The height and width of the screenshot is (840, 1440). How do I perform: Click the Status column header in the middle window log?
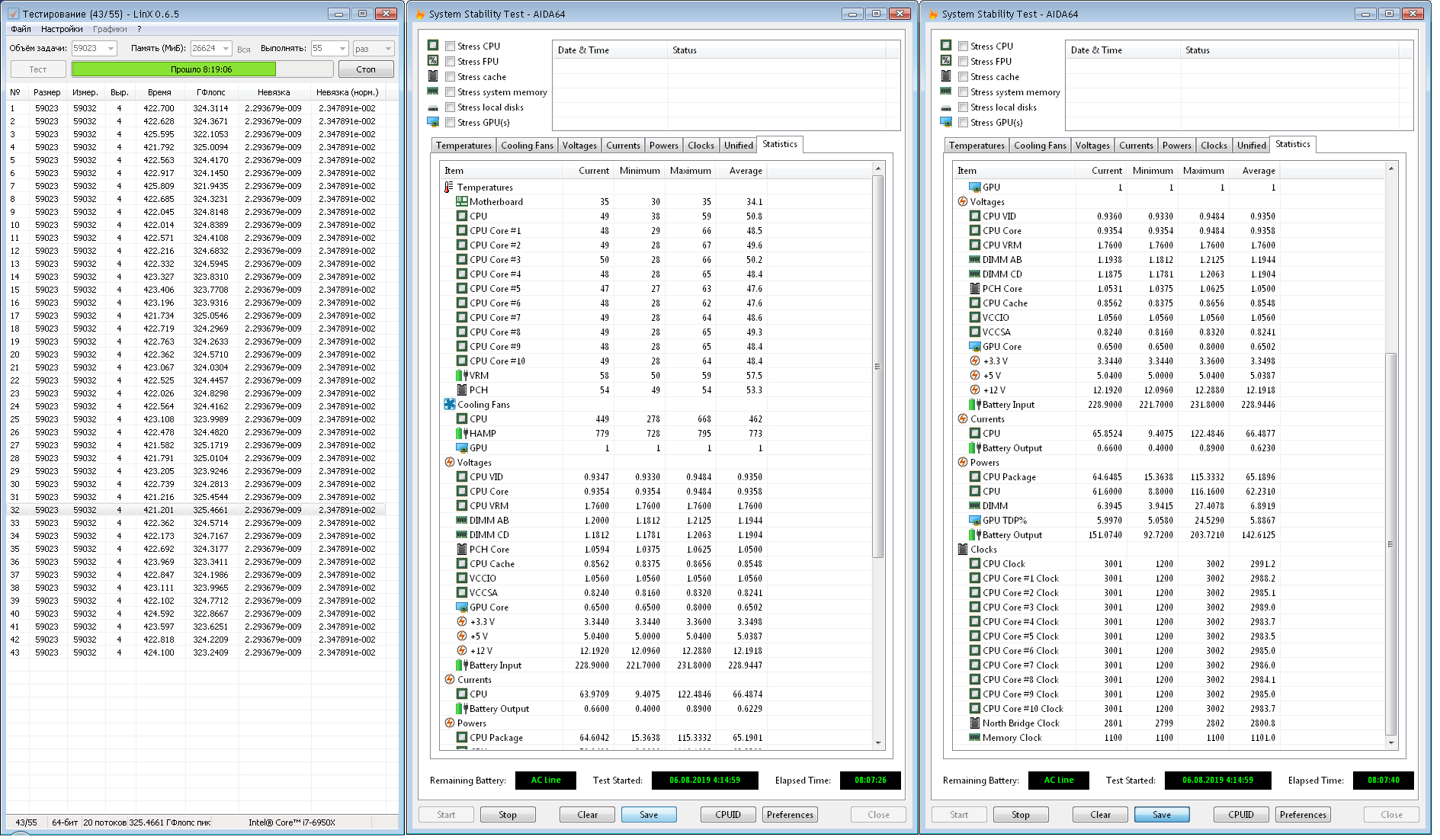tap(776, 50)
